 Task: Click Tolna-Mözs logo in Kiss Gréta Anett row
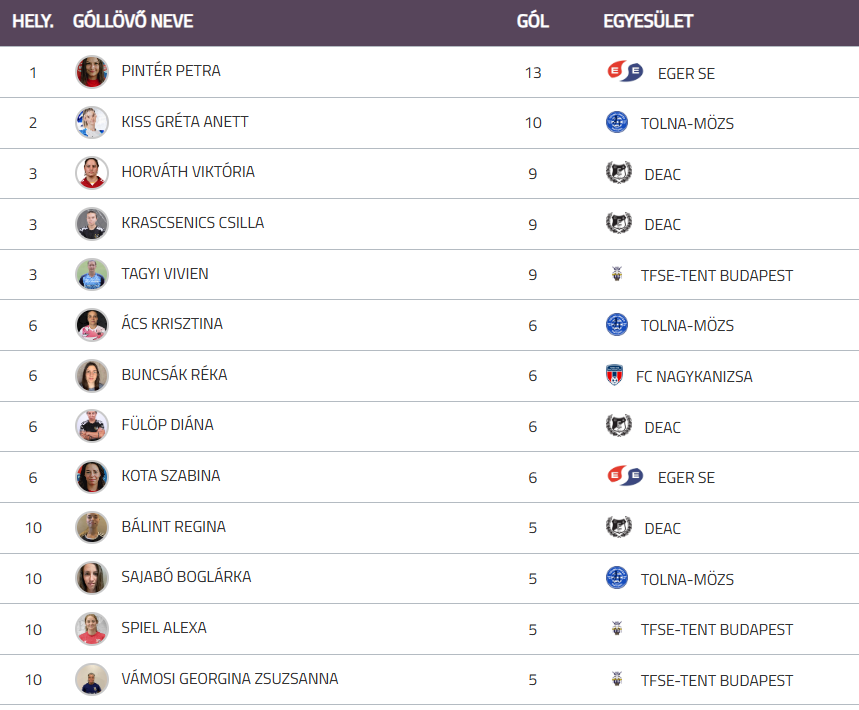tap(617, 122)
